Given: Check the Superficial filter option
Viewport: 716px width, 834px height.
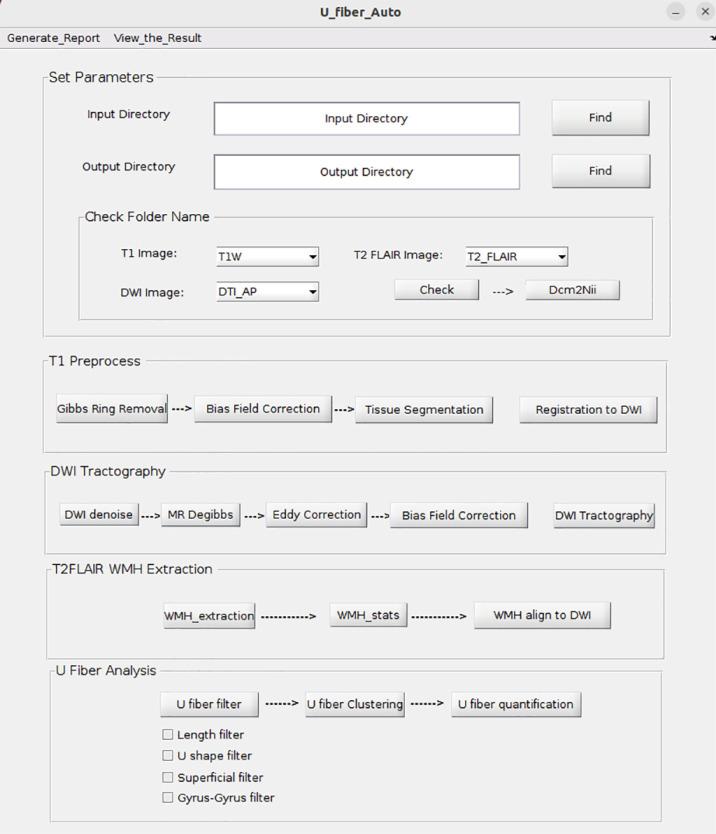Looking at the screenshot, I should (x=168, y=777).
